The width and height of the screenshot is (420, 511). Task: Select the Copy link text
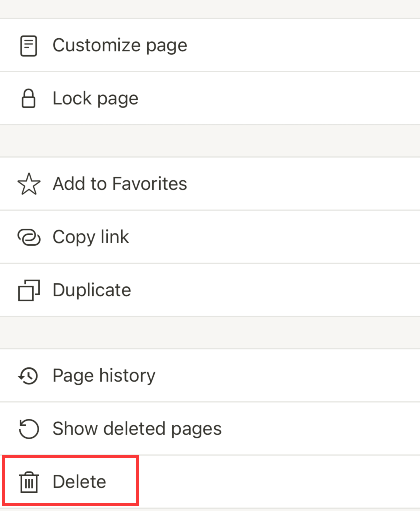[91, 237]
